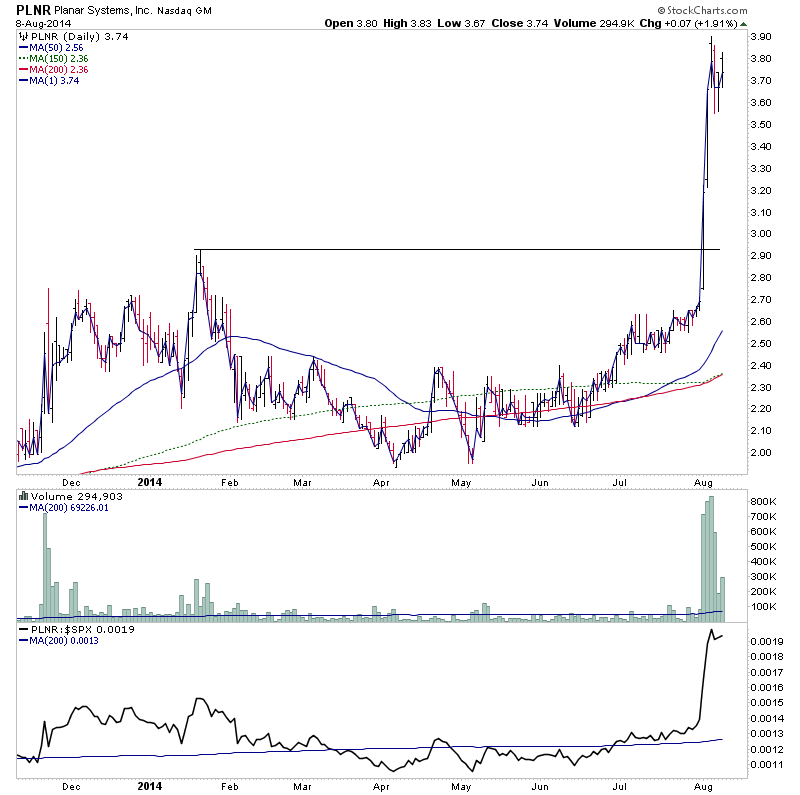Click the horizontal resistance line near 2.93
The height and width of the screenshot is (795, 800).
click(x=457, y=250)
